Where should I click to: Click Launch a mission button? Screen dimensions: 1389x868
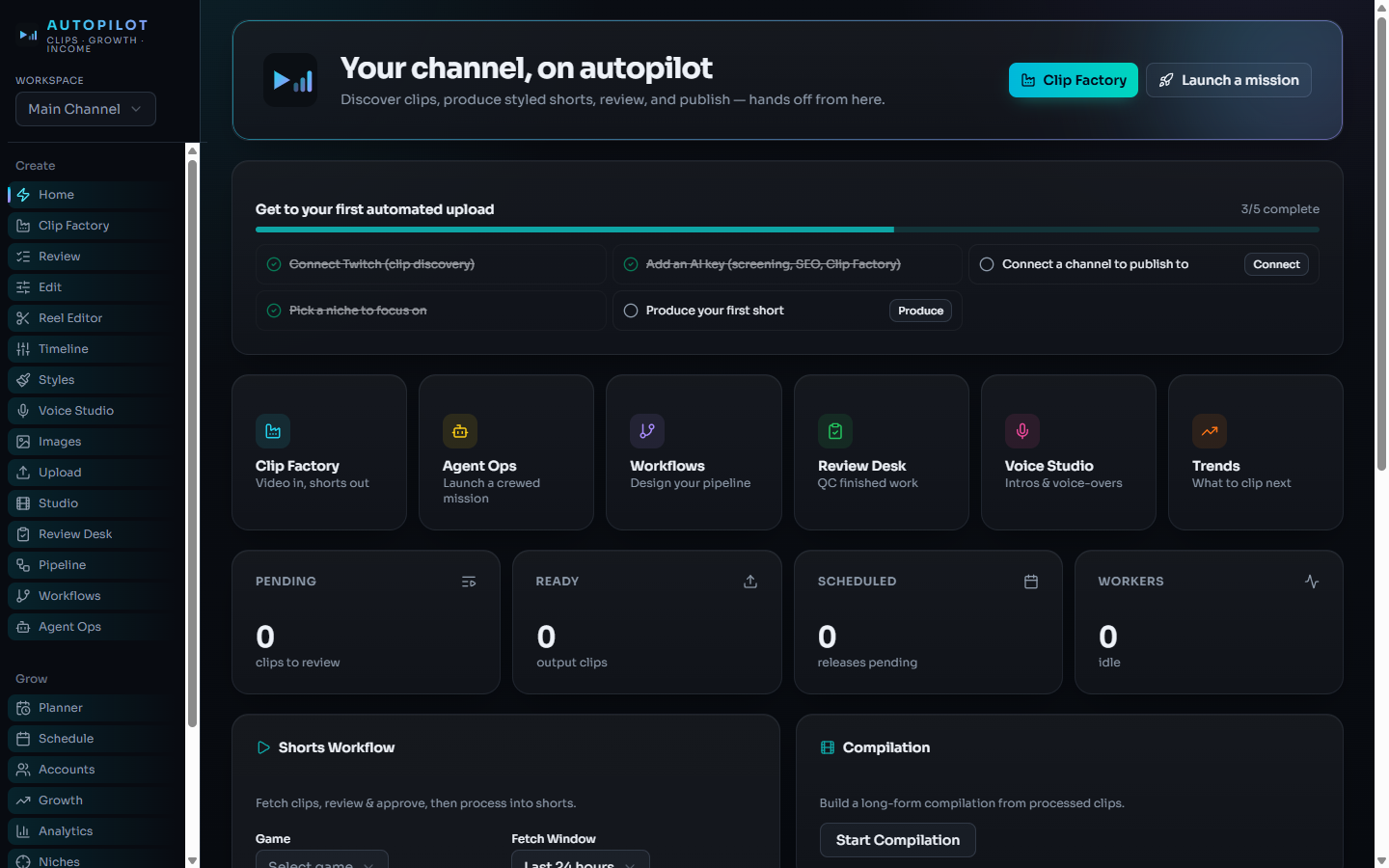point(1229,80)
